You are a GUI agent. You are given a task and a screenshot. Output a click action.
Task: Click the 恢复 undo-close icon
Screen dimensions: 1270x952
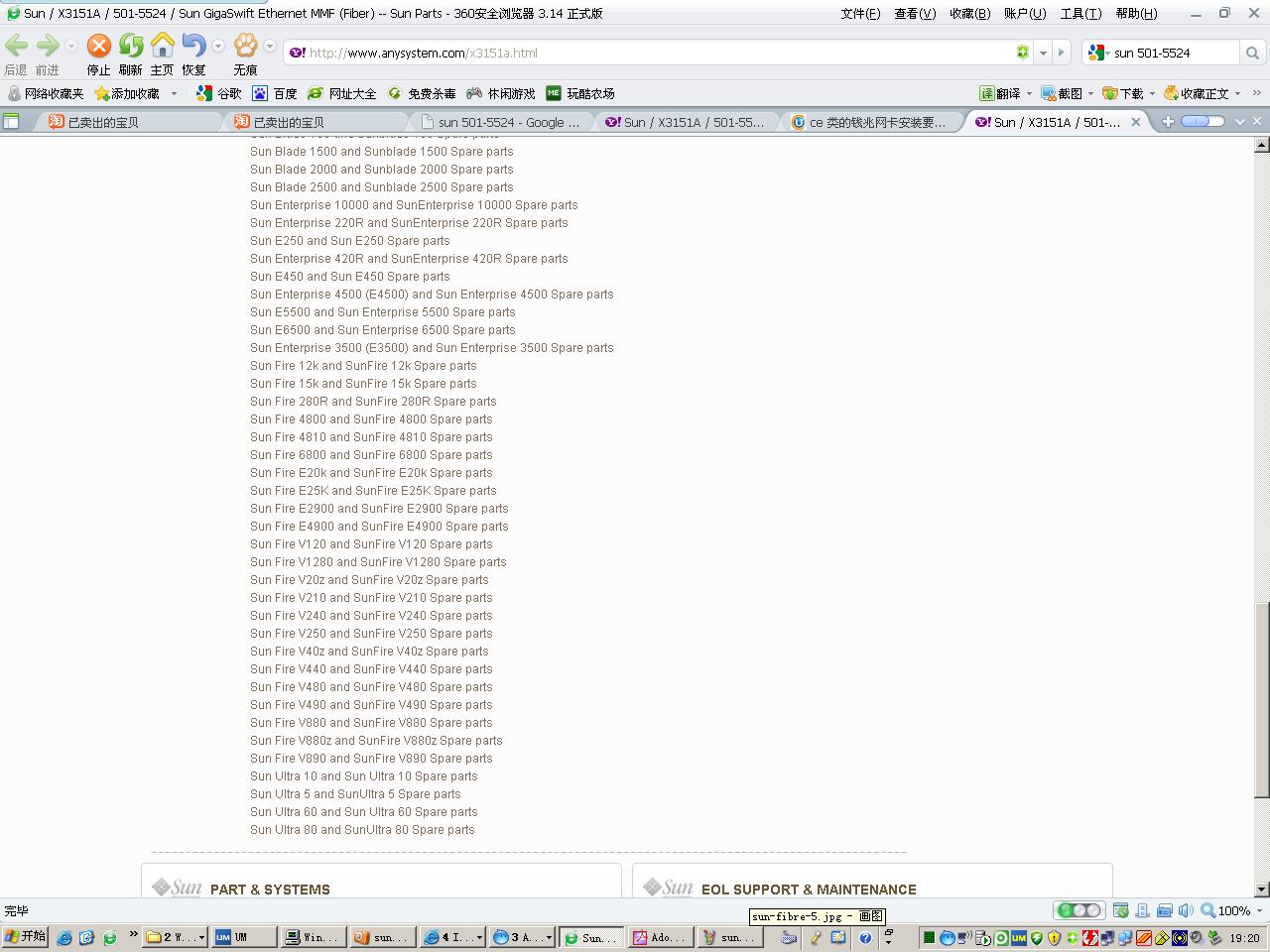[193, 46]
